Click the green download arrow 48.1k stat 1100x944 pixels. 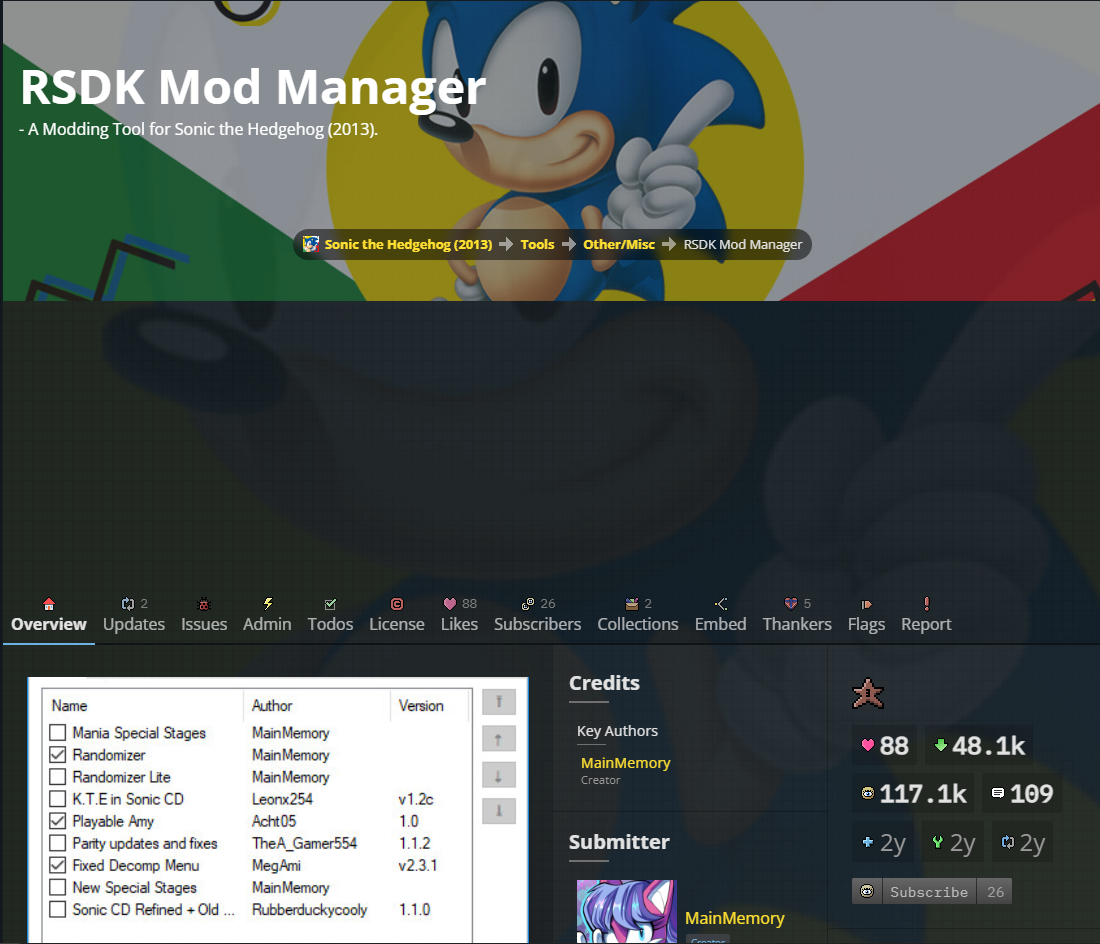(979, 746)
